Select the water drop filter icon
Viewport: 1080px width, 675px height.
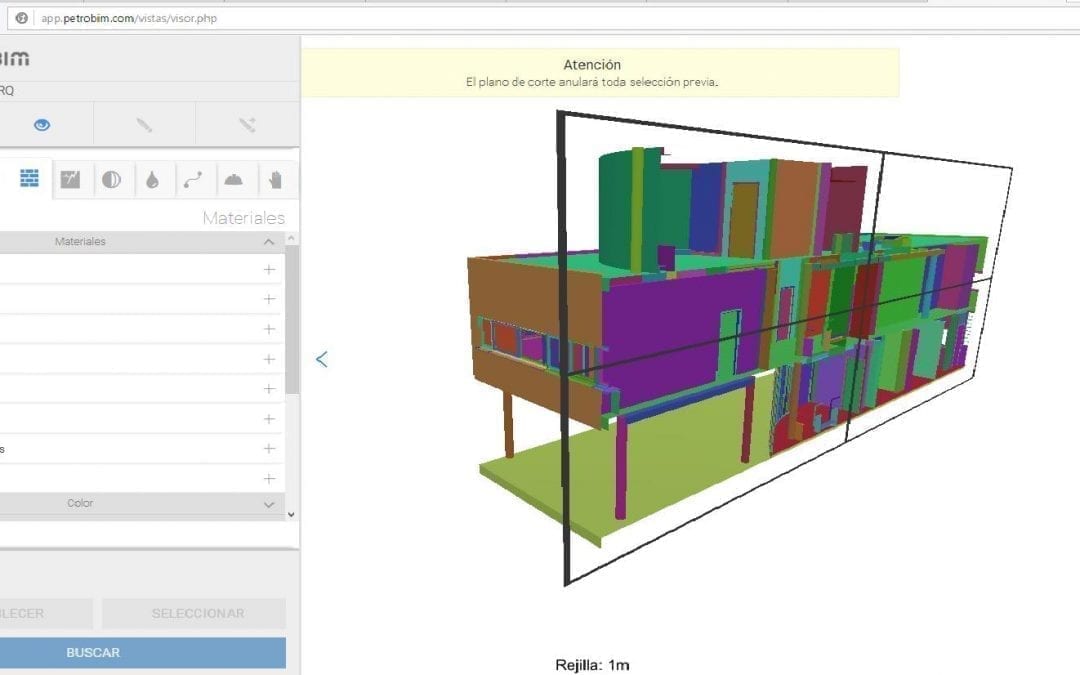(152, 180)
